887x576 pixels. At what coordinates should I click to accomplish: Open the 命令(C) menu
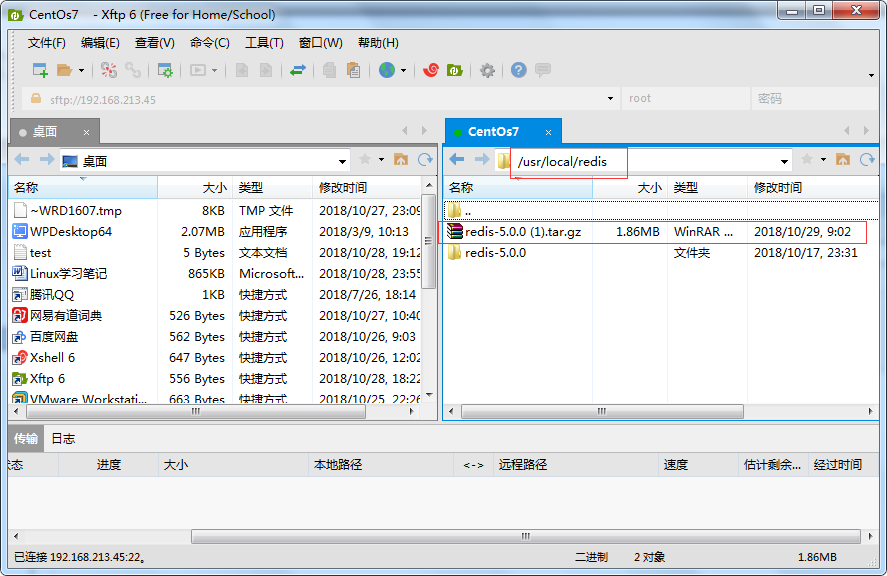(x=210, y=43)
